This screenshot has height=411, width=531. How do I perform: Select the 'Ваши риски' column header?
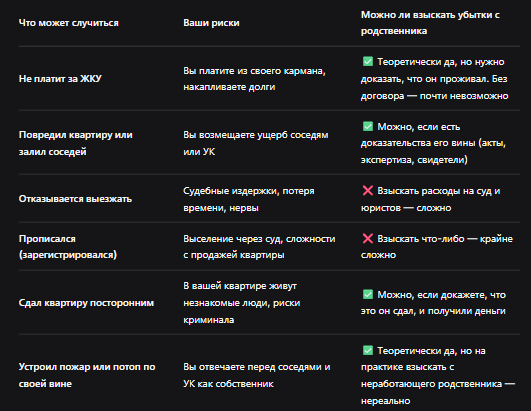point(211,23)
